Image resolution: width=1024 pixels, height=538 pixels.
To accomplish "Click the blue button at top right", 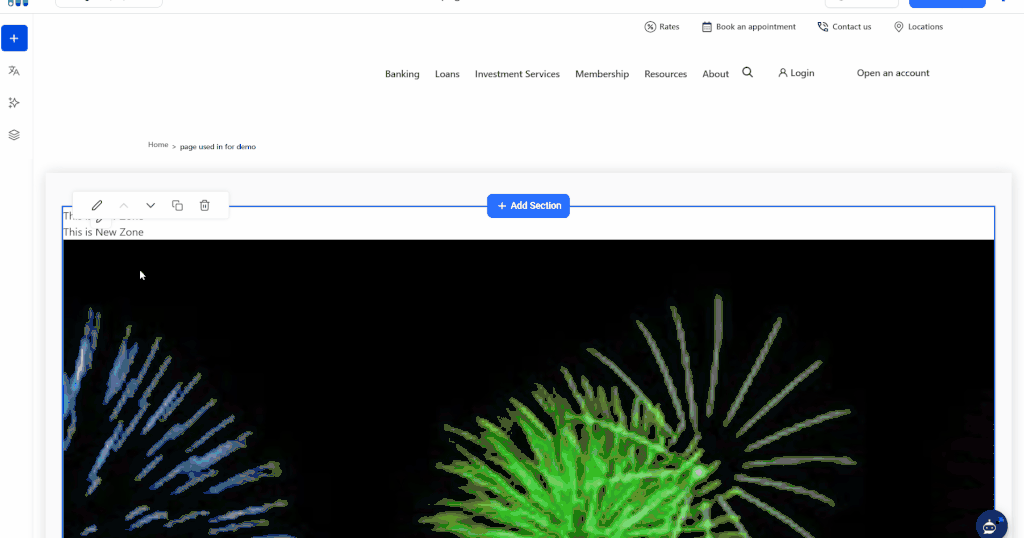I will pos(947,3).
